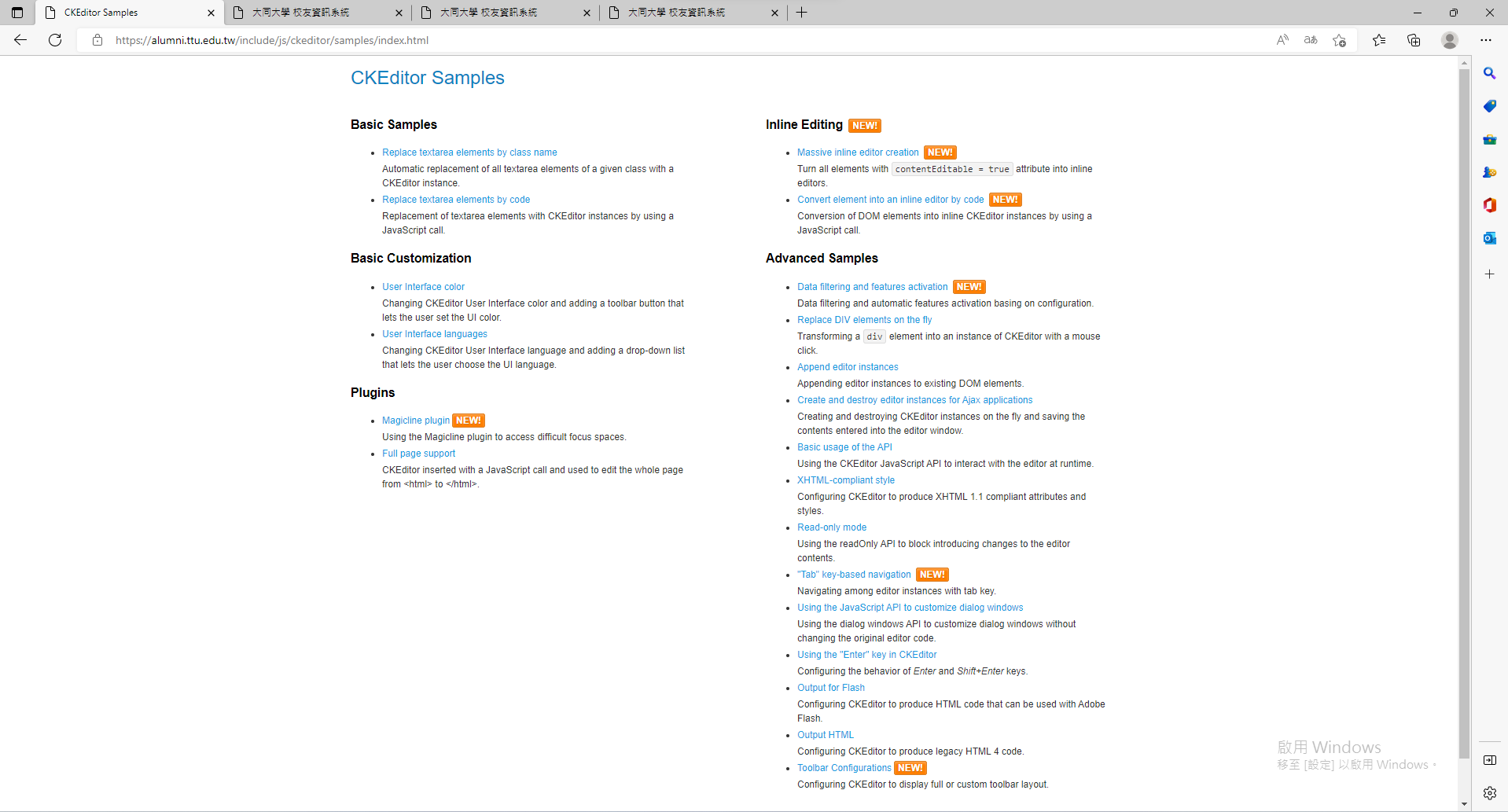Open the 'Output for Flash' sample
Screen dimensions: 1508x812
coord(831,688)
